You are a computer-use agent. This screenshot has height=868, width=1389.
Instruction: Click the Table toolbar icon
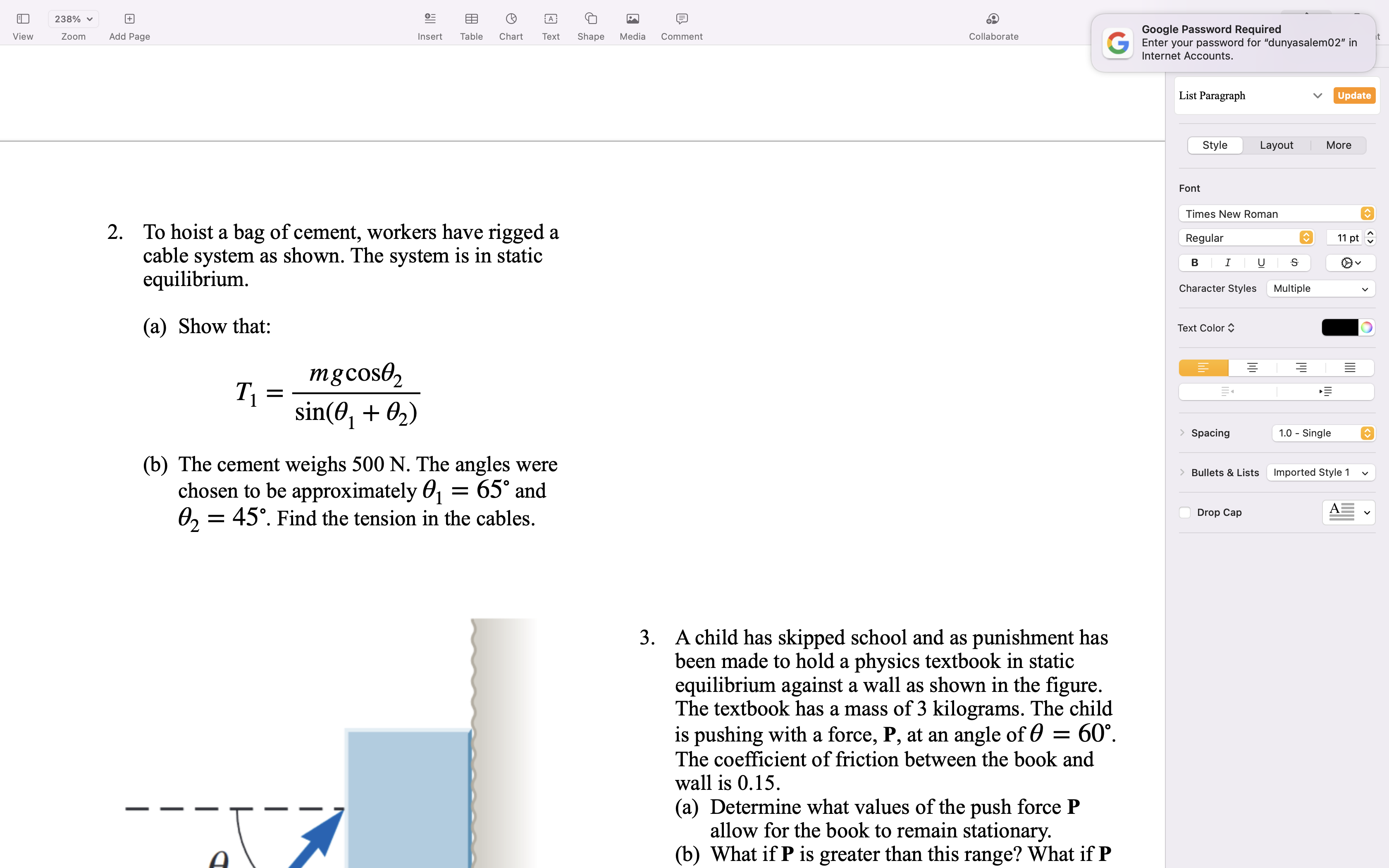(x=471, y=26)
